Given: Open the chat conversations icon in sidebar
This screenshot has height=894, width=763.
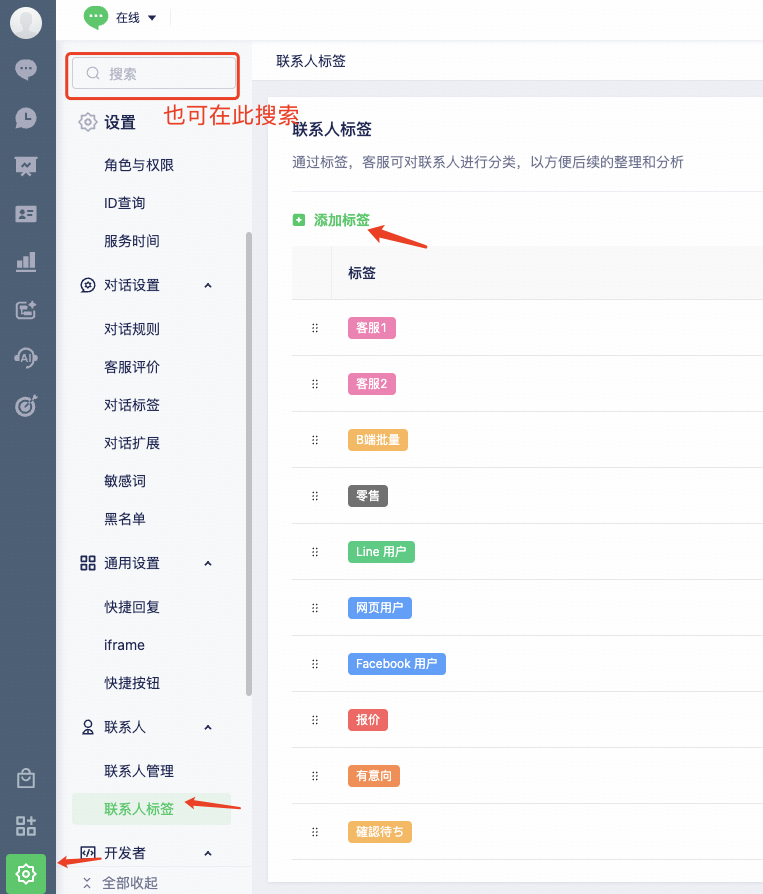Looking at the screenshot, I should (x=26, y=69).
